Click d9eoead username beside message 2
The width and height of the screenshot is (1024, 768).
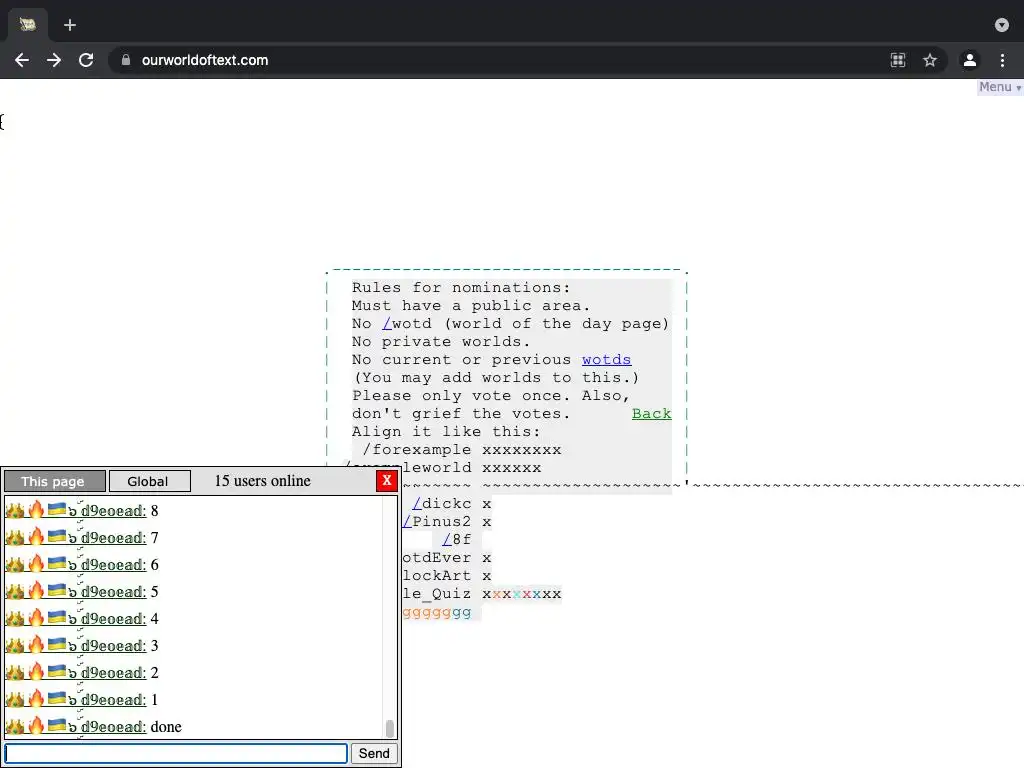click(113, 673)
